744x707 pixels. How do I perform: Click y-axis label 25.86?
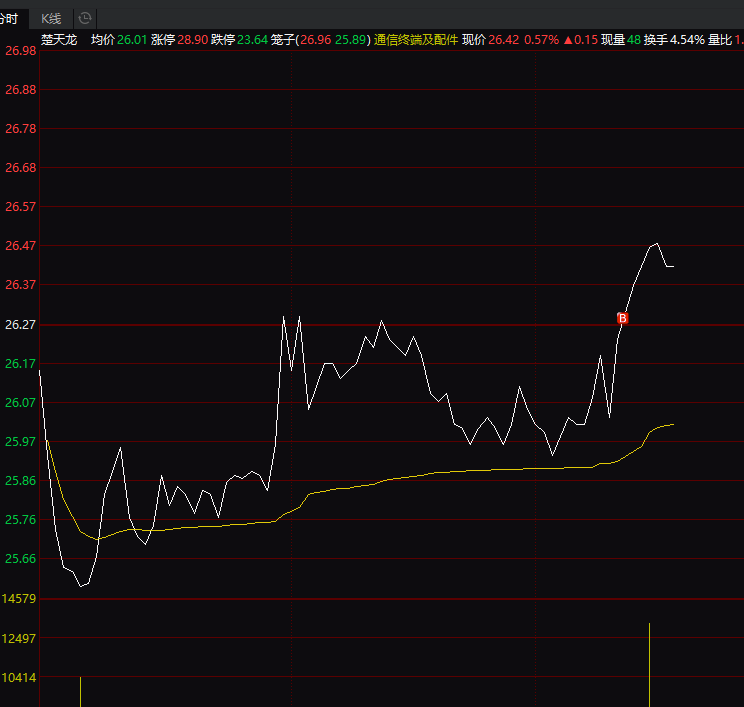20,481
